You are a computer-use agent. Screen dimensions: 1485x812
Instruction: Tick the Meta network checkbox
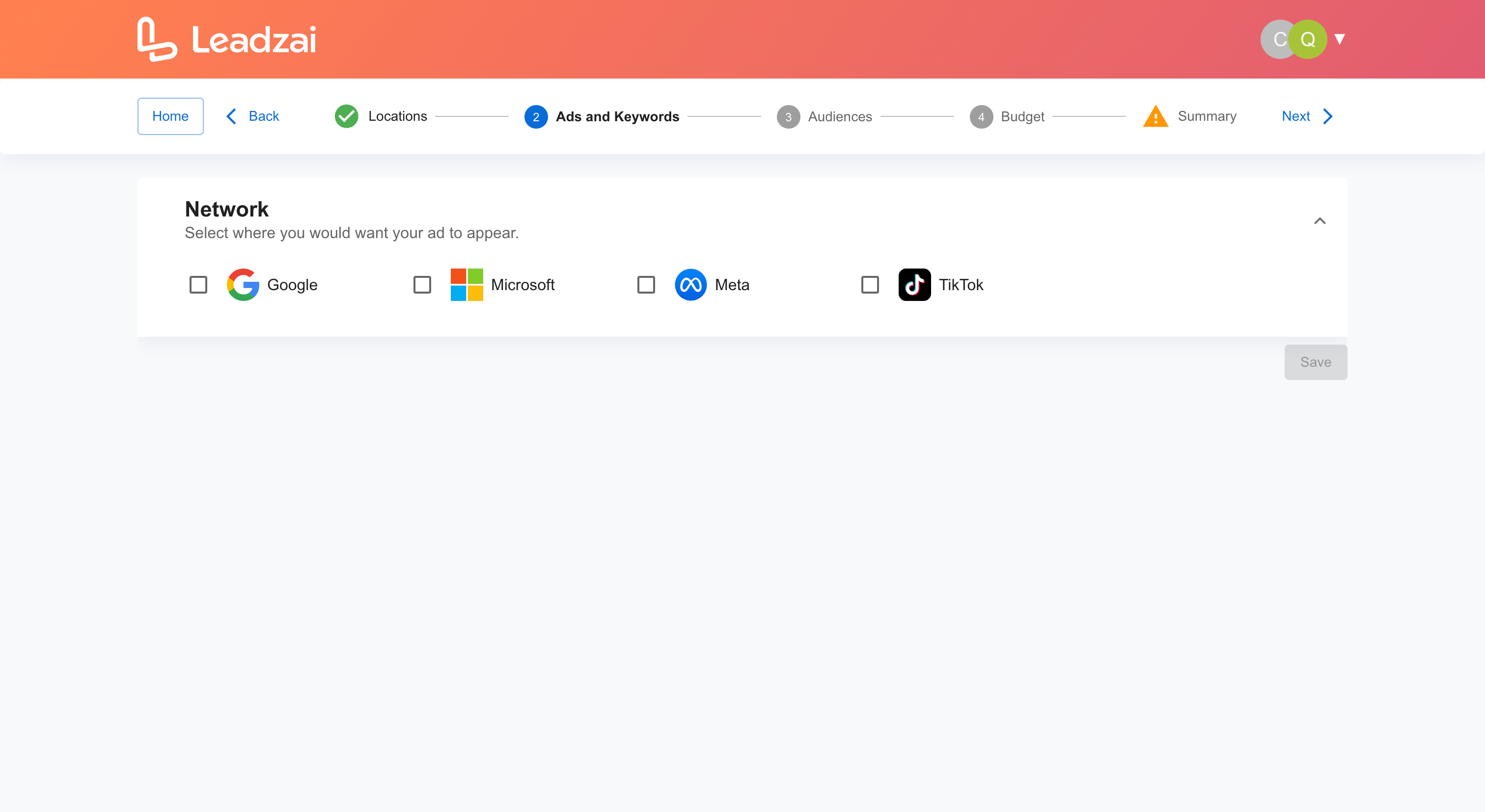646,285
